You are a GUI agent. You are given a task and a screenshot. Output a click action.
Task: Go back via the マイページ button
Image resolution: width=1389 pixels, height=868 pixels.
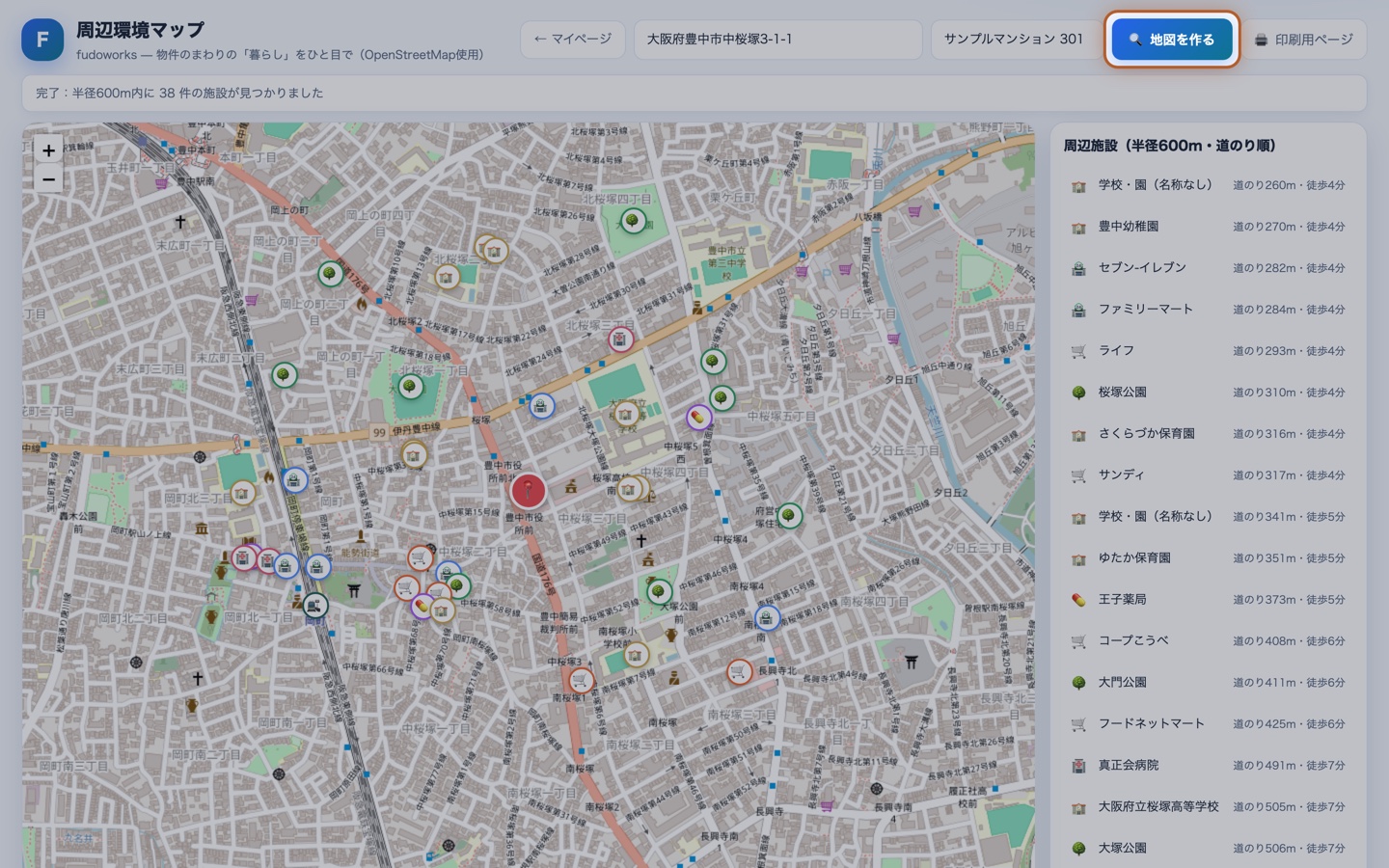[x=573, y=40]
